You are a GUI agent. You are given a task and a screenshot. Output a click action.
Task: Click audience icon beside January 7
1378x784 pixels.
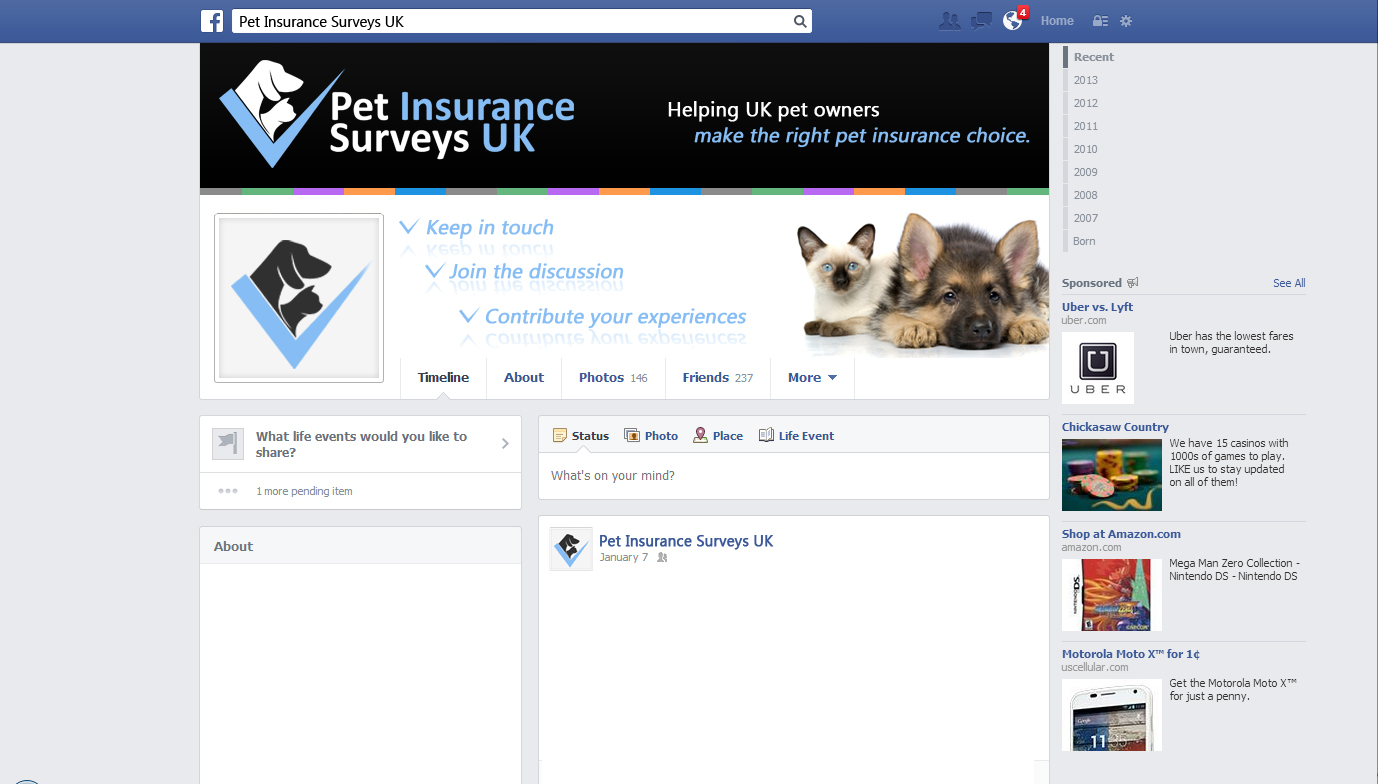coord(661,558)
